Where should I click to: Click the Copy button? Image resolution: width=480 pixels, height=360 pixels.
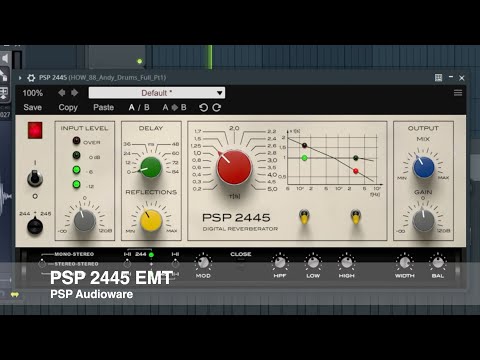click(x=68, y=107)
